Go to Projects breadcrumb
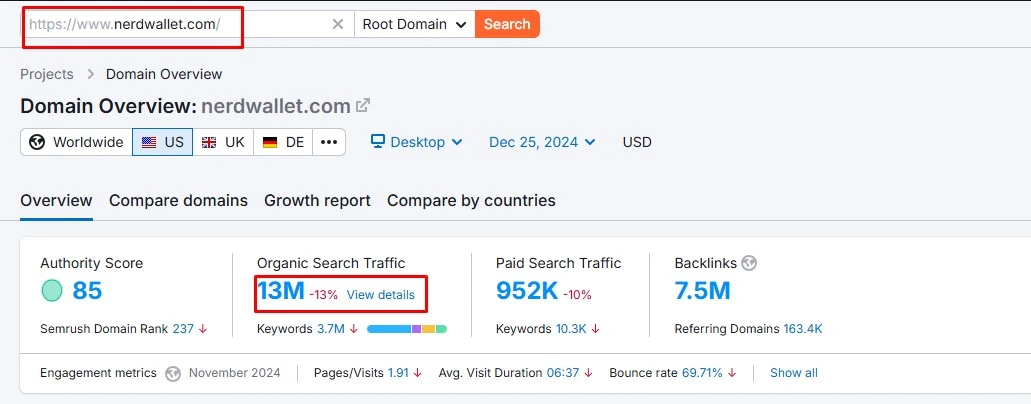Image resolution: width=1031 pixels, height=404 pixels. [47, 74]
